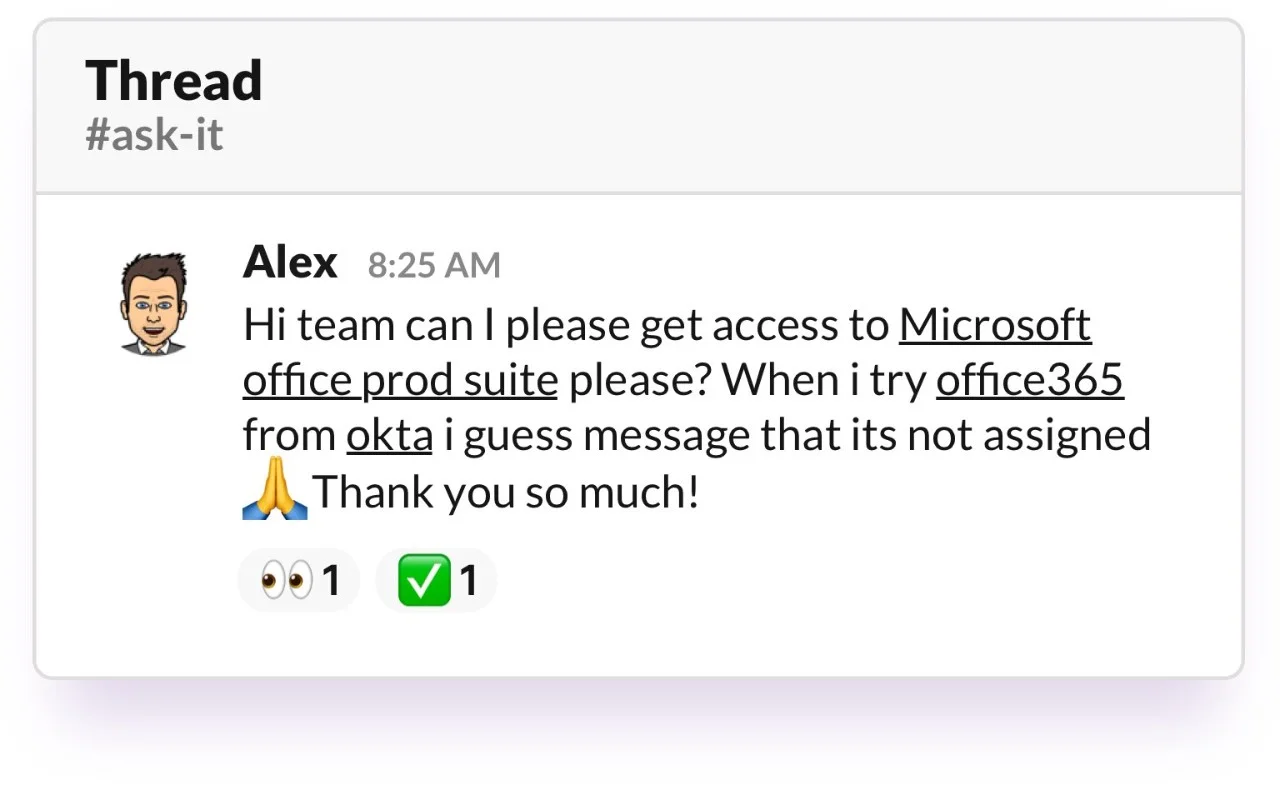Click the praying hands emoji
The width and height of the screenshot is (1280, 785).
tap(275, 492)
